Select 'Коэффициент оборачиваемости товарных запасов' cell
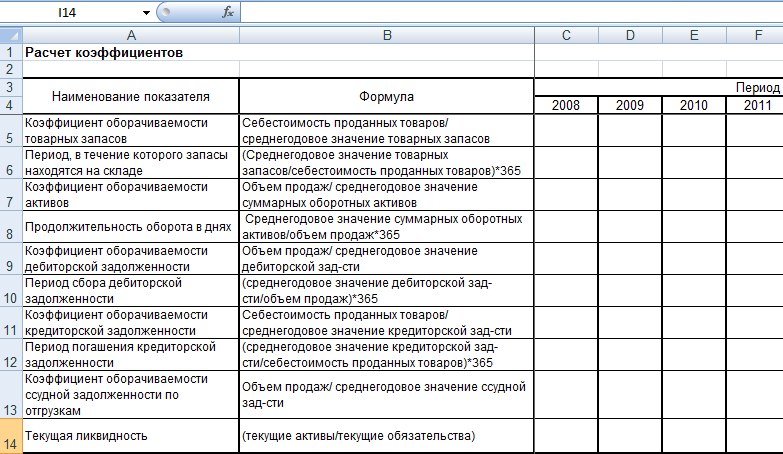The image size is (783, 454). pyautogui.click(x=131, y=130)
